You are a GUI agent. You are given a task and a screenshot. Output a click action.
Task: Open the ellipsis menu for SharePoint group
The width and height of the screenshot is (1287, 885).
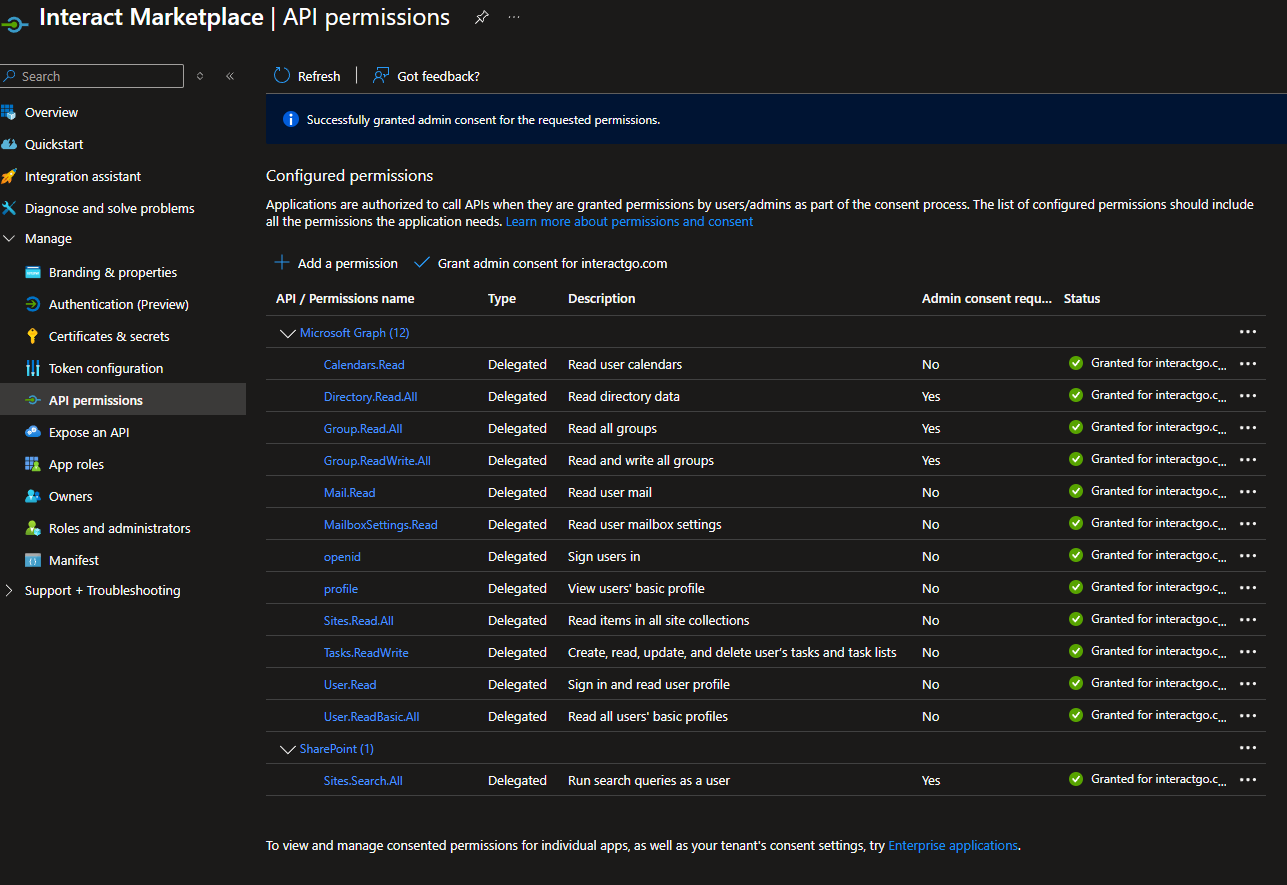coord(1248,748)
